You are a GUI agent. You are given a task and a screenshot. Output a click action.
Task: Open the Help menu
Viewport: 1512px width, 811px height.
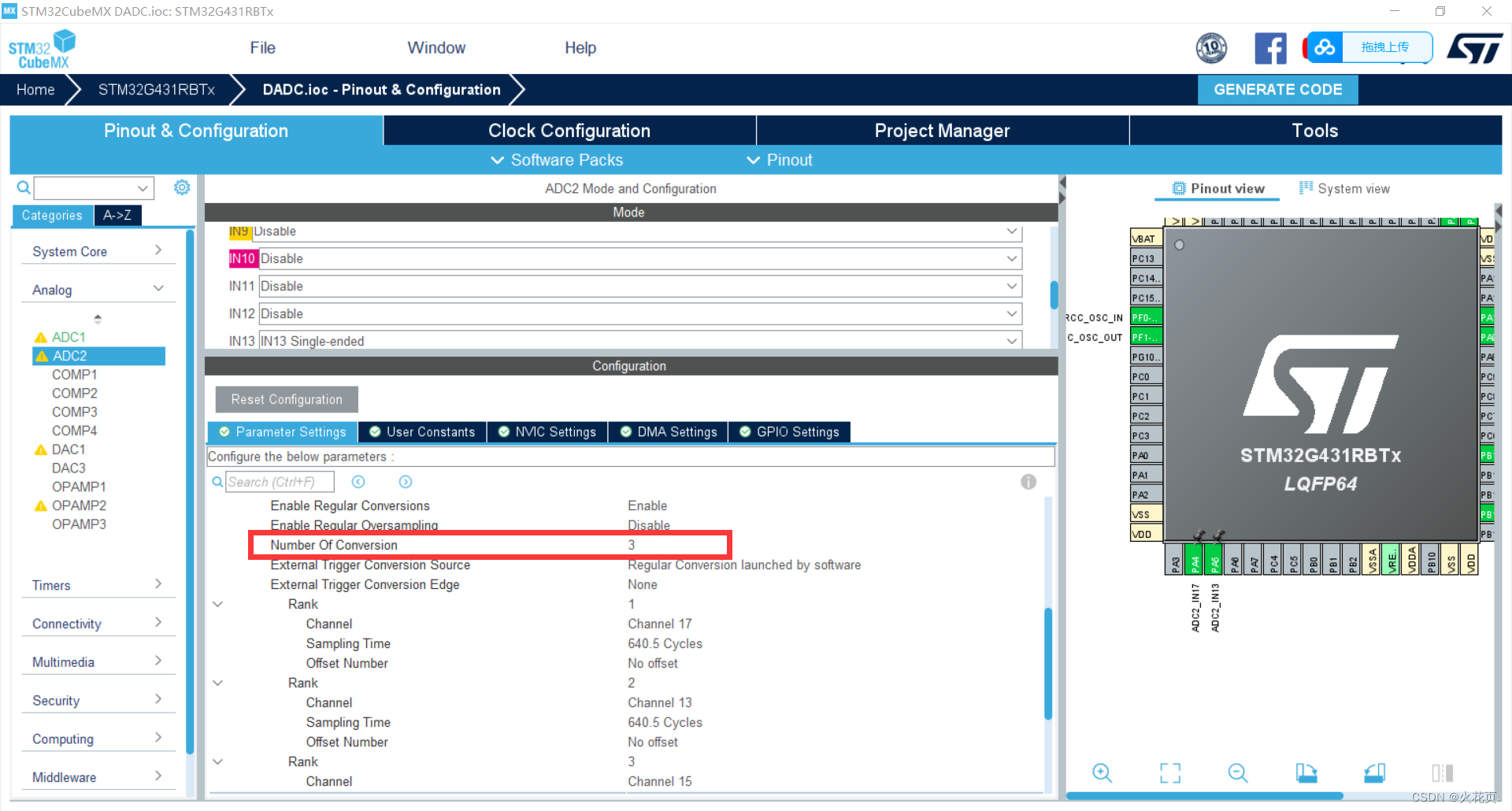pos(580,48)
